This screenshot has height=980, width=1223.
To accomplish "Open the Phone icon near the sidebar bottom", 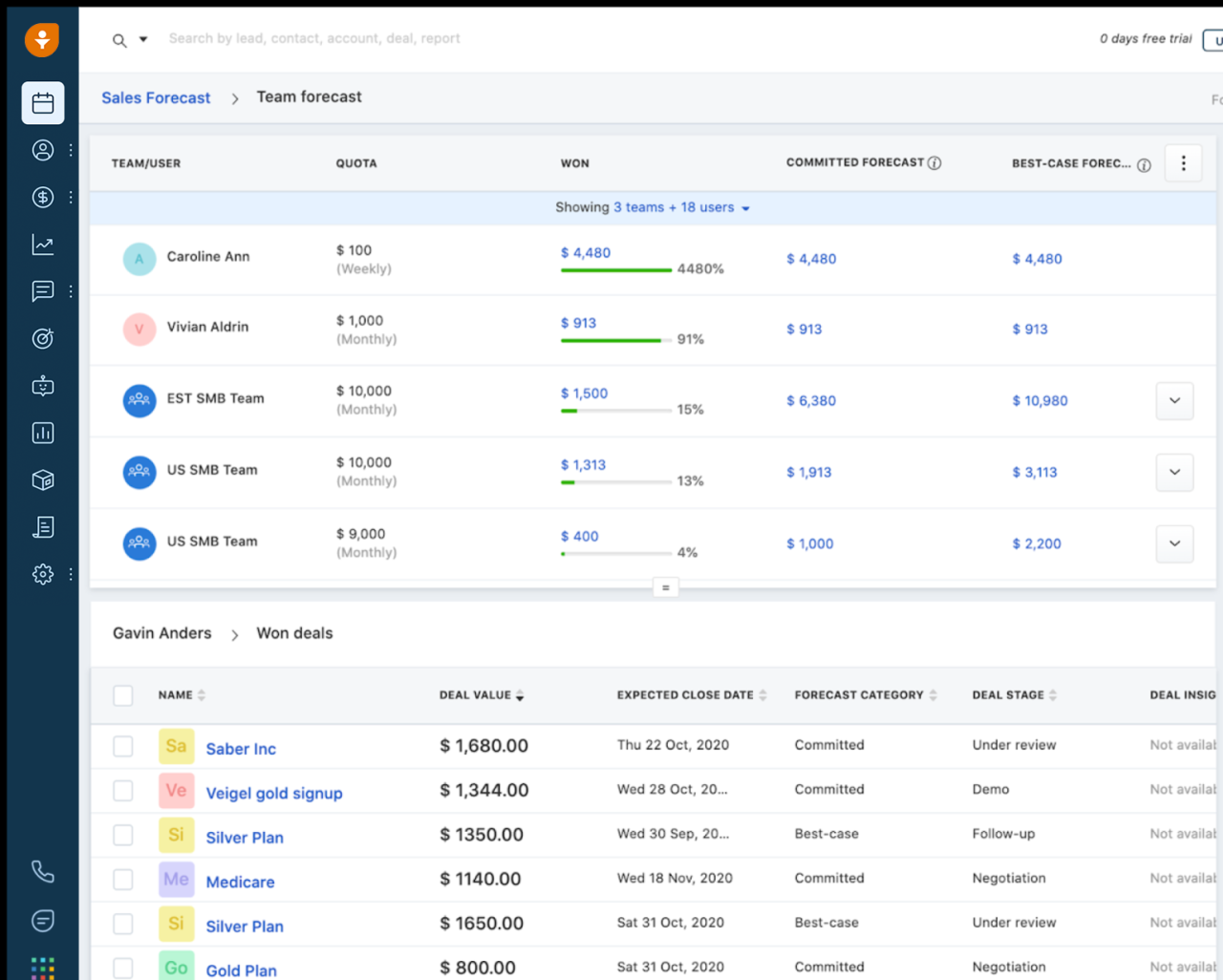I will click(x=42, y=871).
